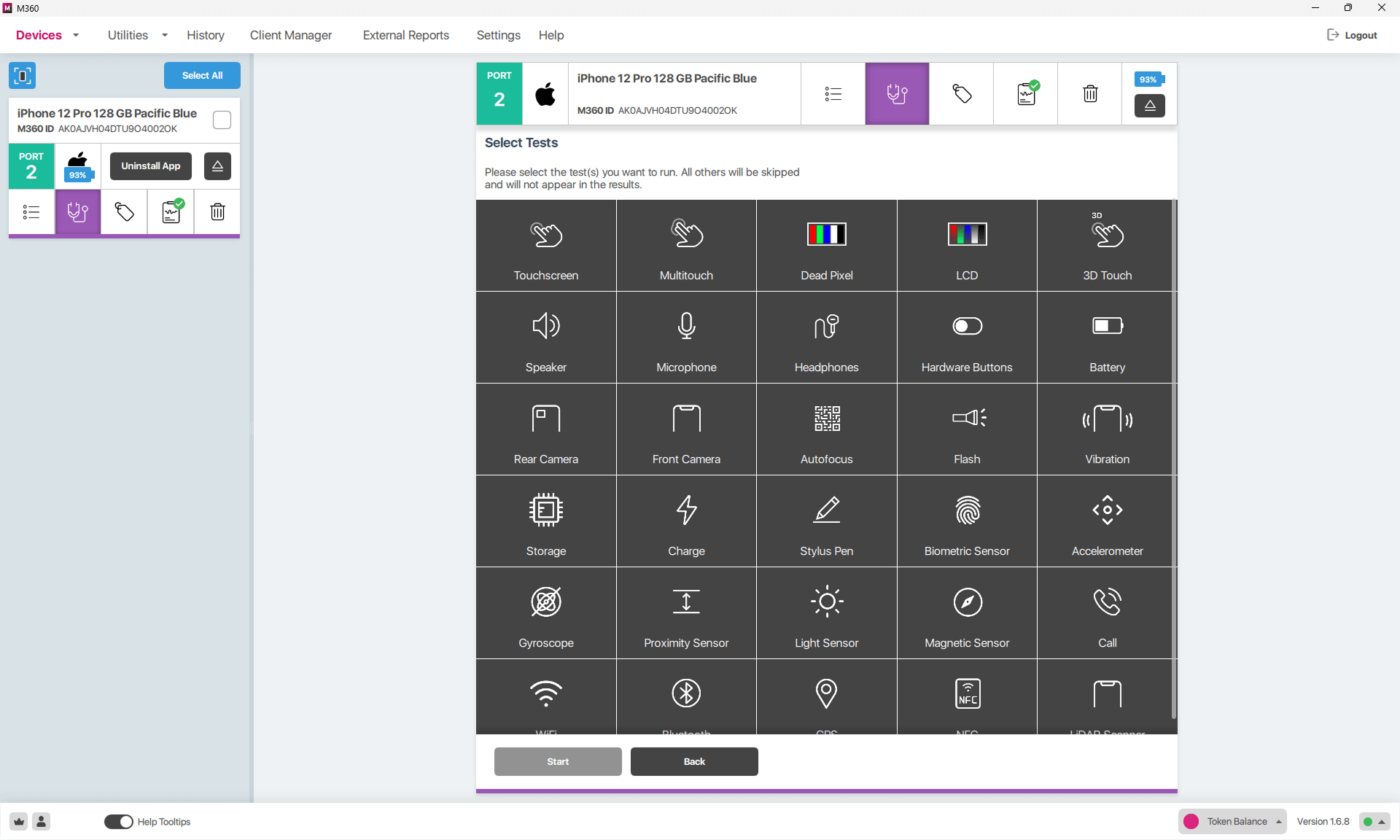Pick the Microphone test tile
The image size is (1400, 840).
tap(686, 338)
